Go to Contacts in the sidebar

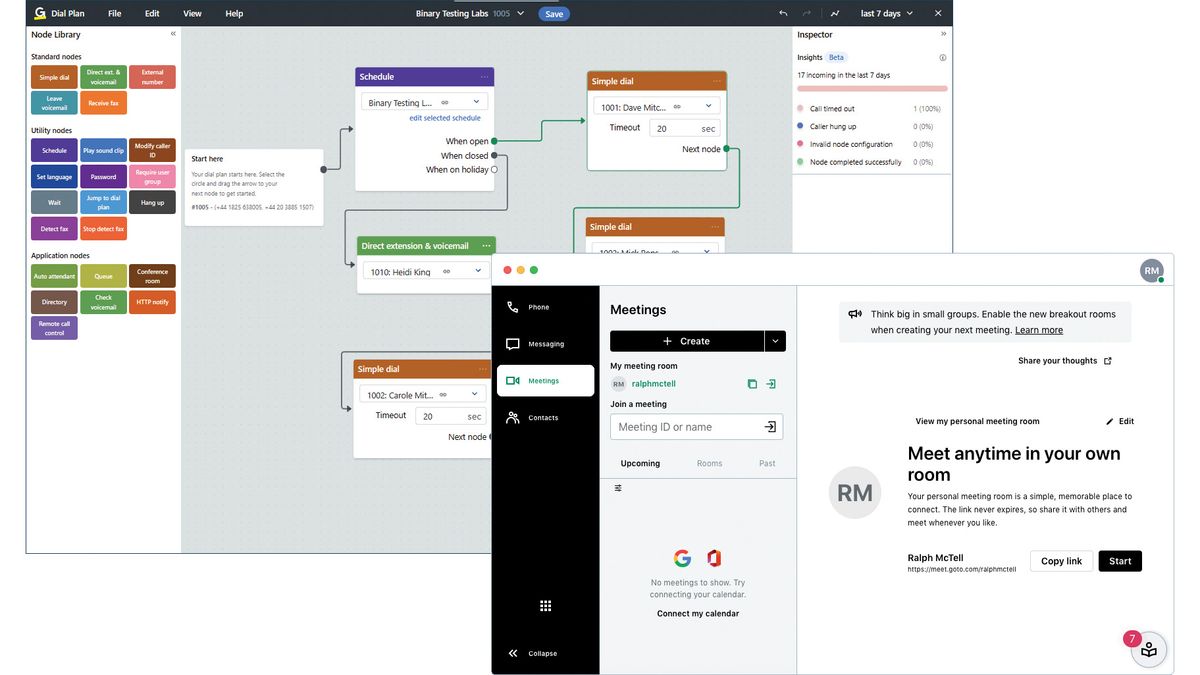(x=546, y=418)
